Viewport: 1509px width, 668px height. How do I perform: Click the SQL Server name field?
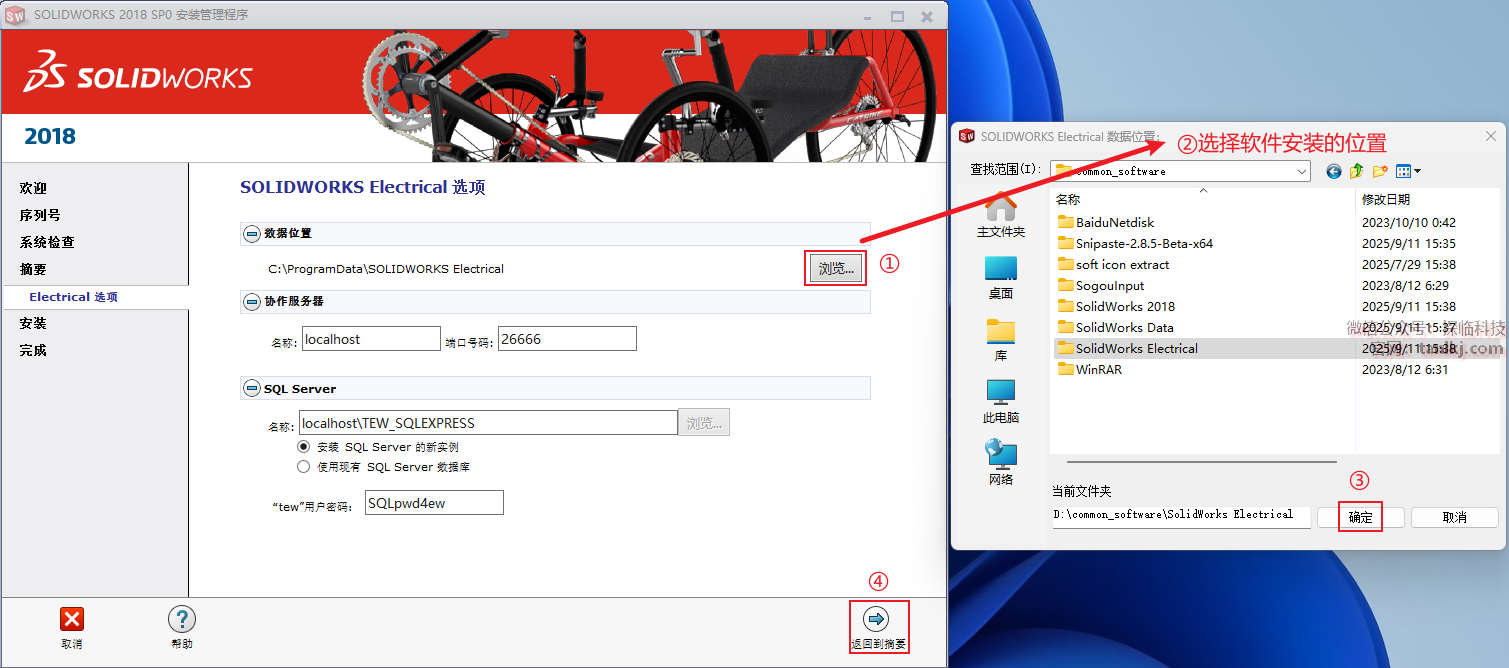(x=488, y=423)
